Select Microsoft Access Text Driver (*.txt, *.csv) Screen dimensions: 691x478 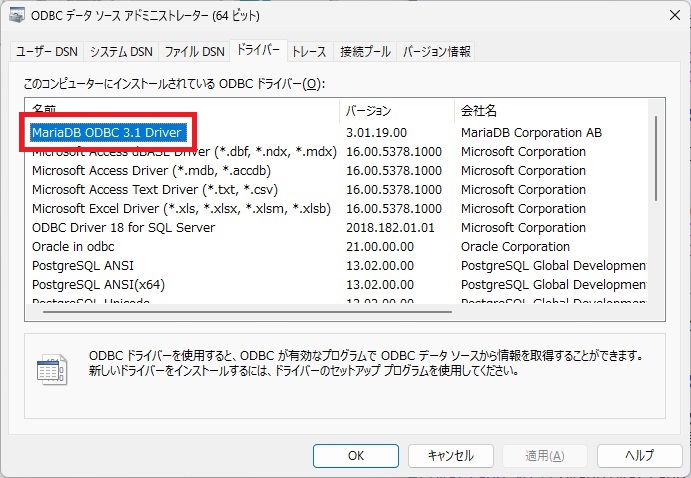pos(155,189)
